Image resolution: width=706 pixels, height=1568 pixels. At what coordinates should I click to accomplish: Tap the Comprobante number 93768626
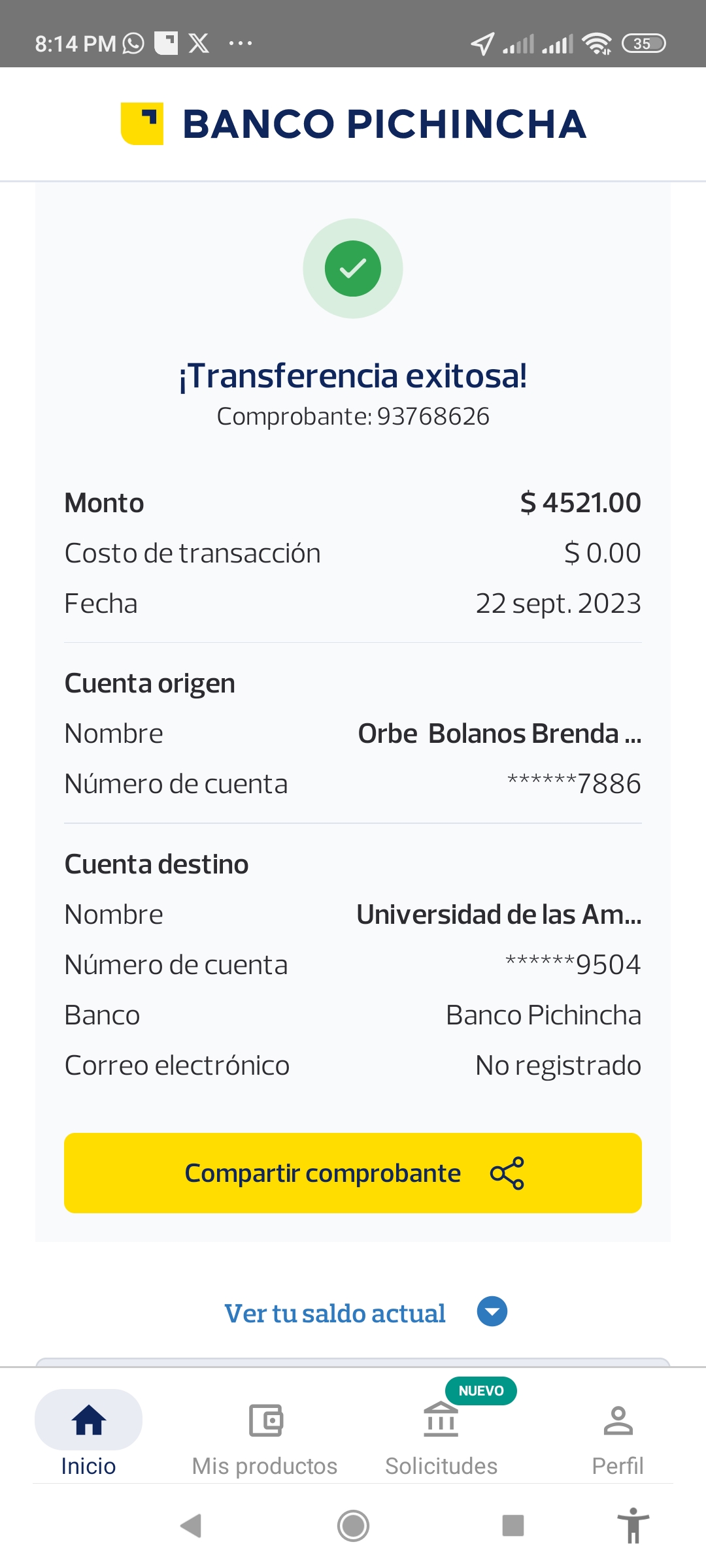(433, 416)
